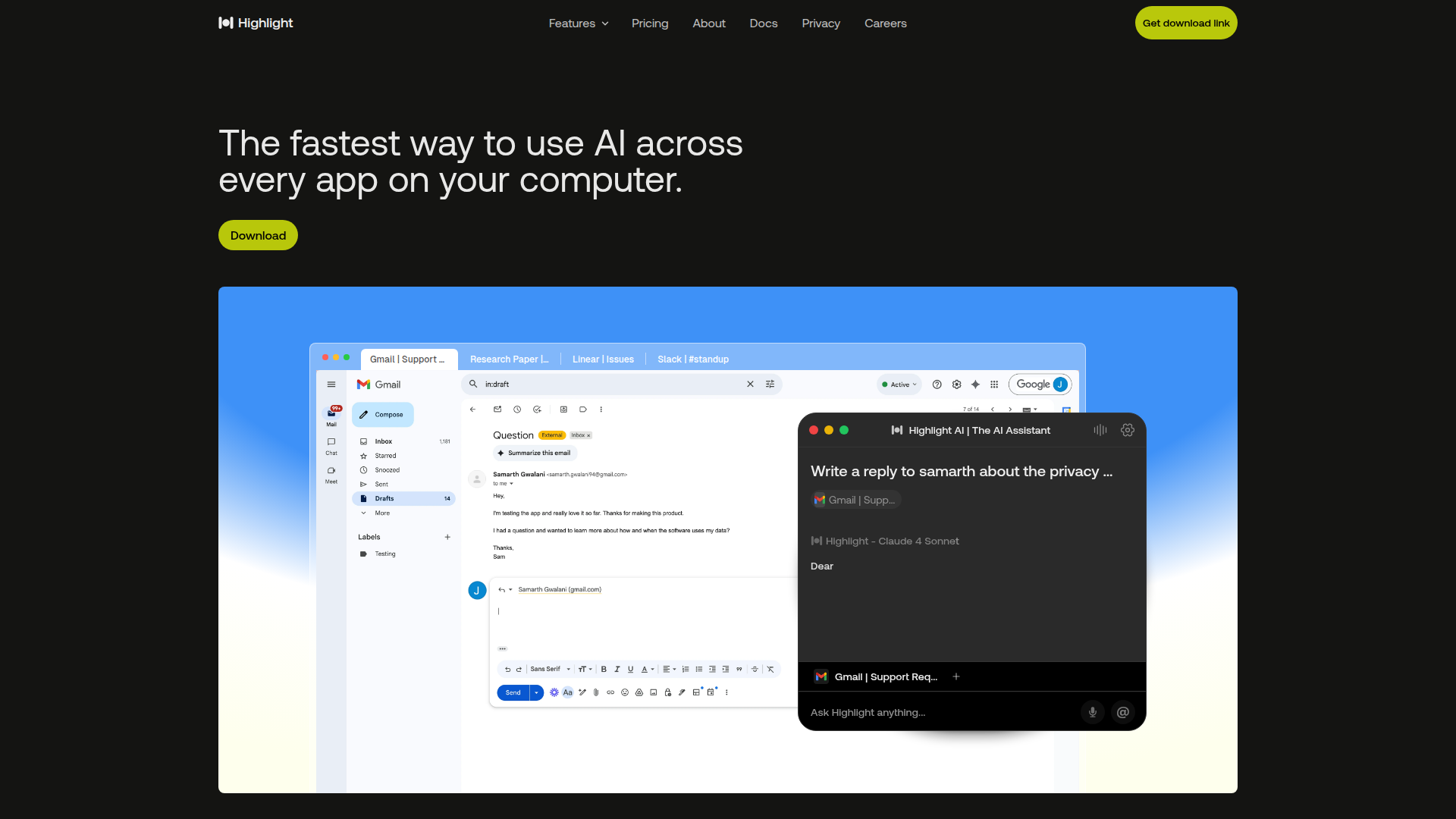Click the Get download link button

pyautogui.click(x=1185, y=23)
